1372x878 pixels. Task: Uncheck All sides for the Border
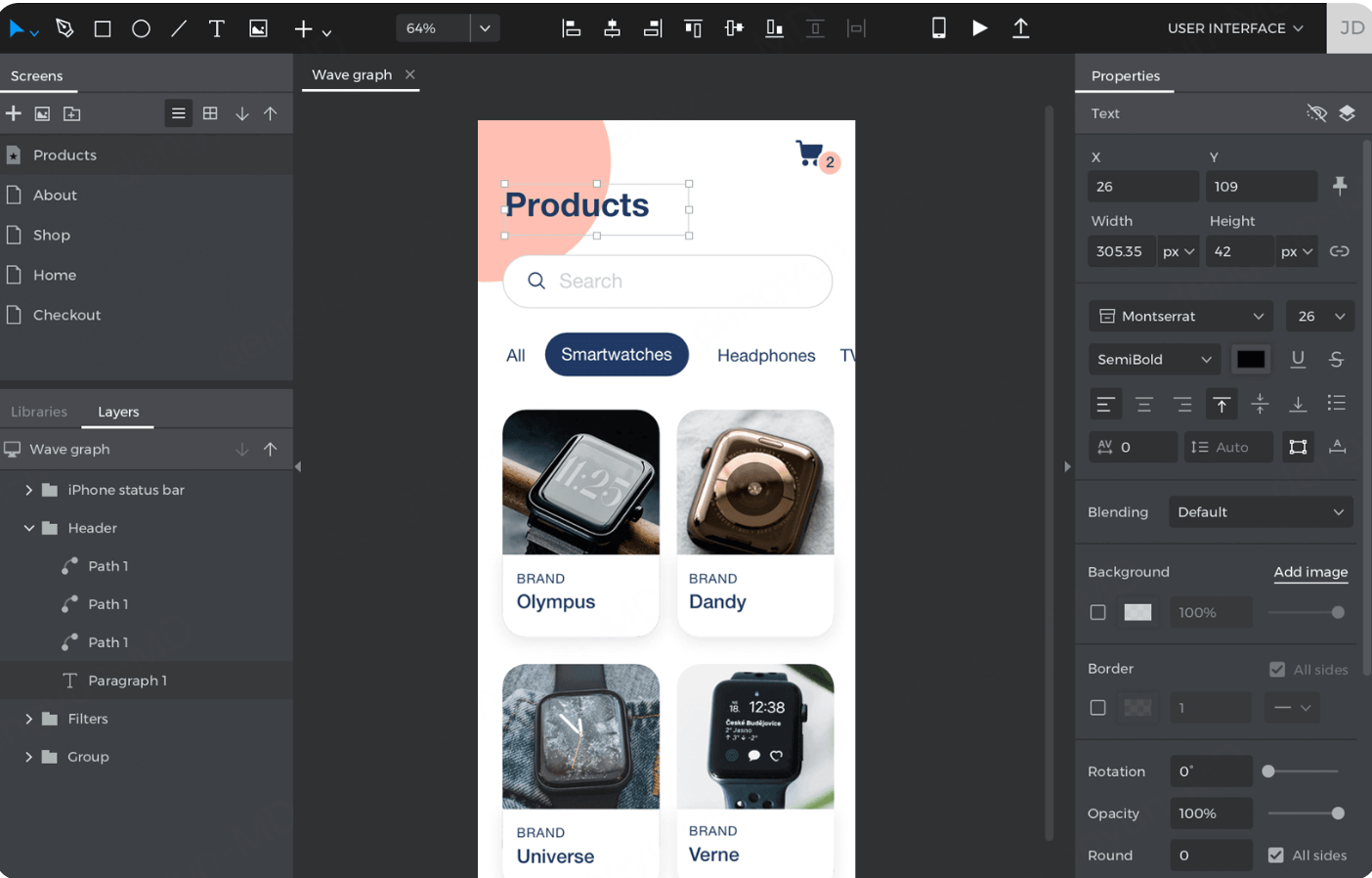(x=1276, y=669)
